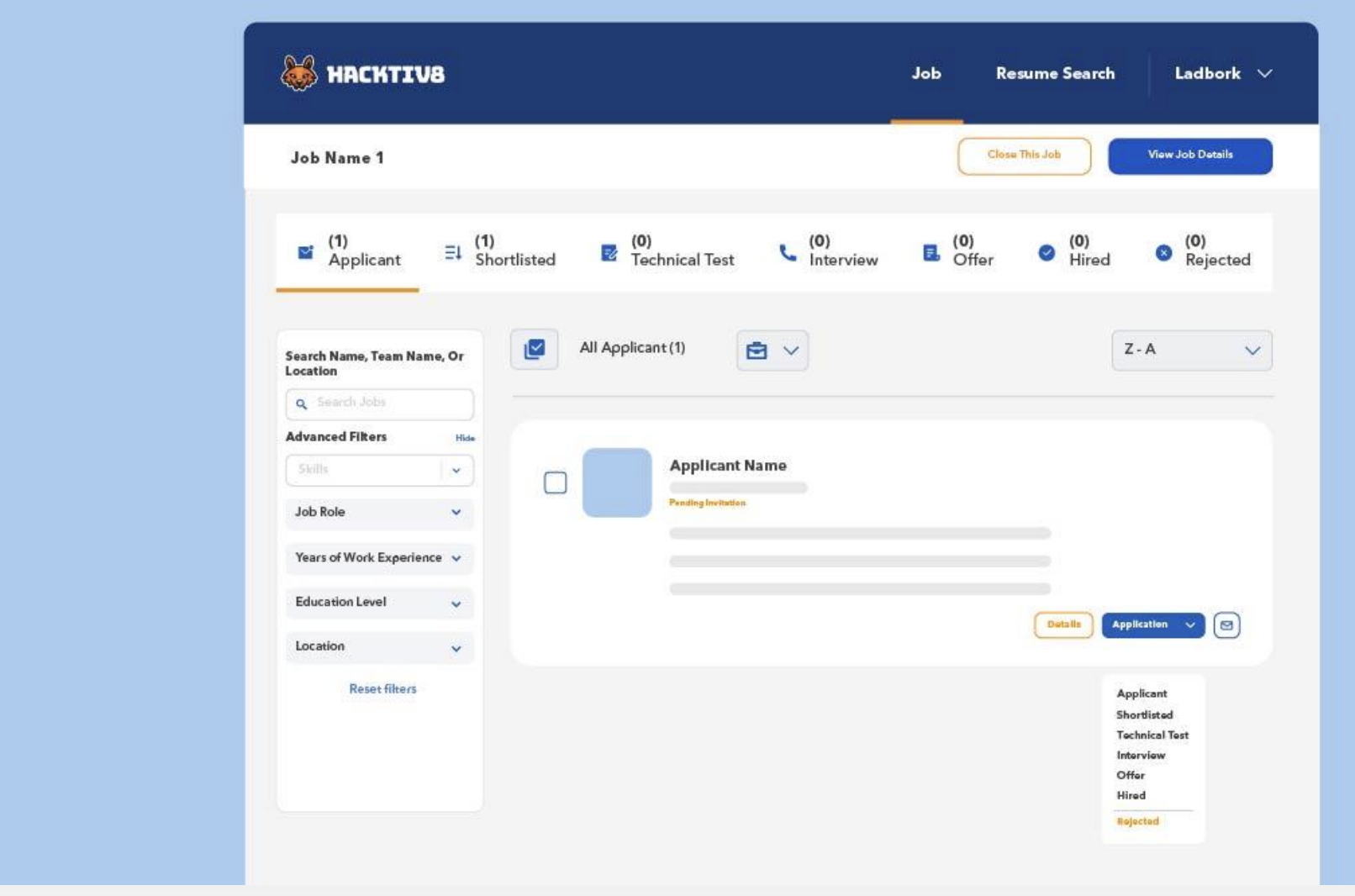Image resolution: width=1355 pixels, height=896 pixels.
Task: Click the Shortlisted sort-list icon
Action: click(452, 252)
